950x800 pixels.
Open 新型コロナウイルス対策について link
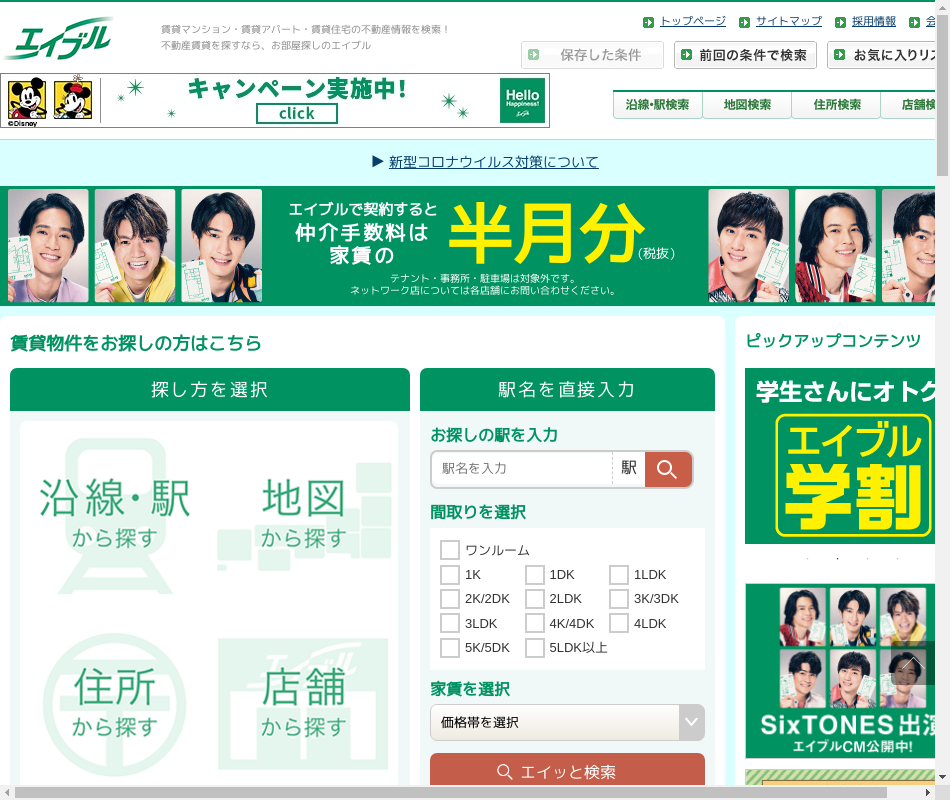pos(494,162)
